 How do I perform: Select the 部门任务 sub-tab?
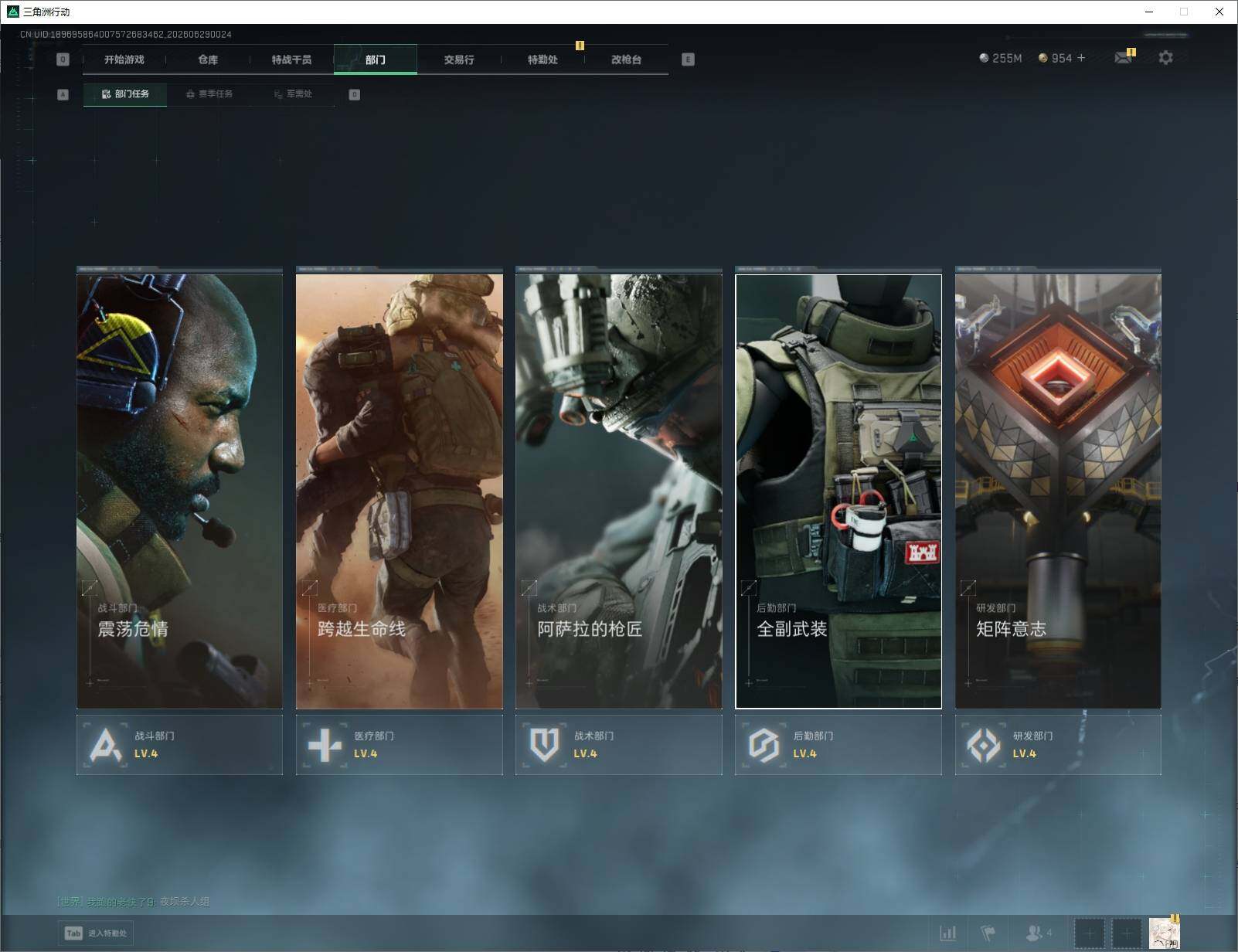(x=125, y=94)
